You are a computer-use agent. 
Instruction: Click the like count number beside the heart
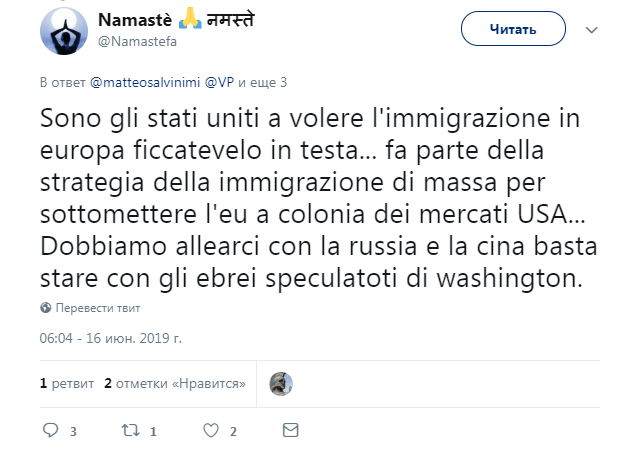pyautogui.click(x=233, y=432)
